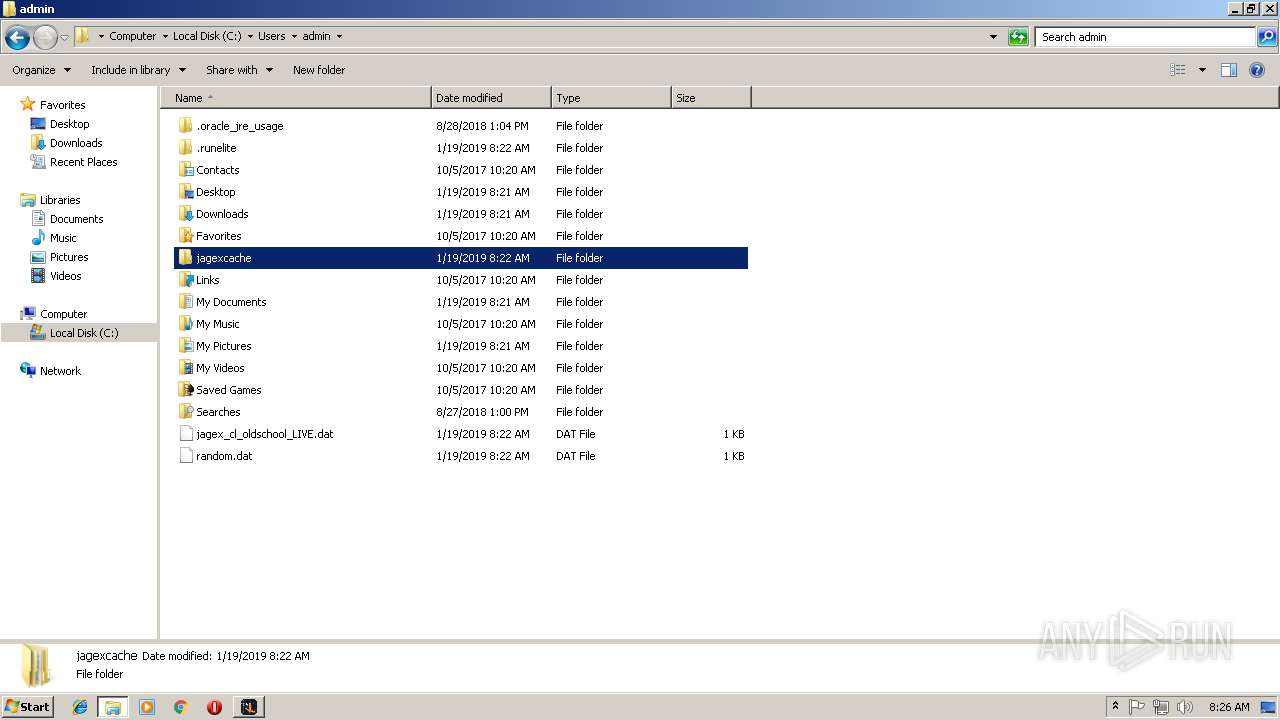Go back with the Back arrow button

(17, 37)
